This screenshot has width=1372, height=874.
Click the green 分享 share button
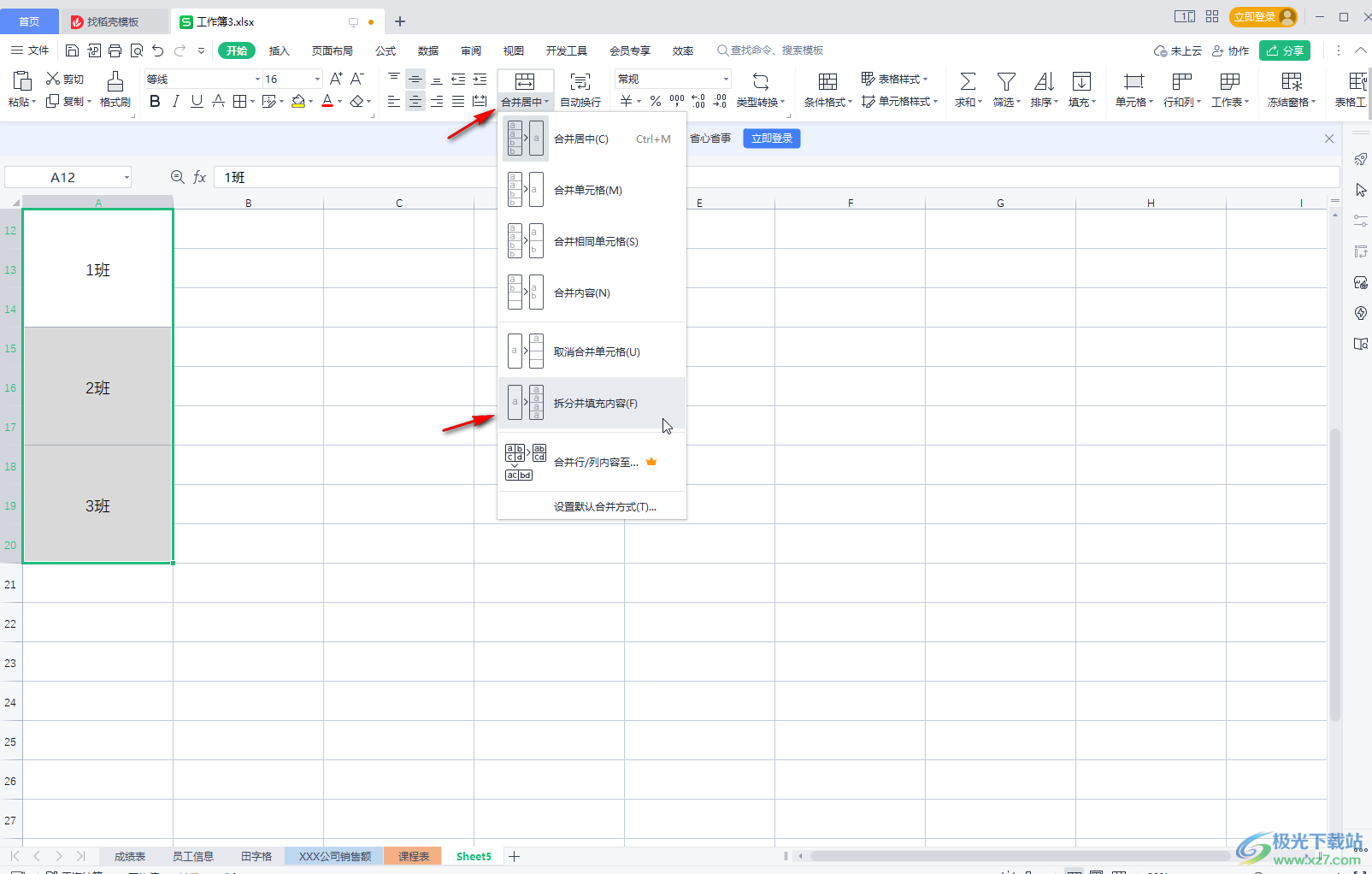coord(1285,50)
